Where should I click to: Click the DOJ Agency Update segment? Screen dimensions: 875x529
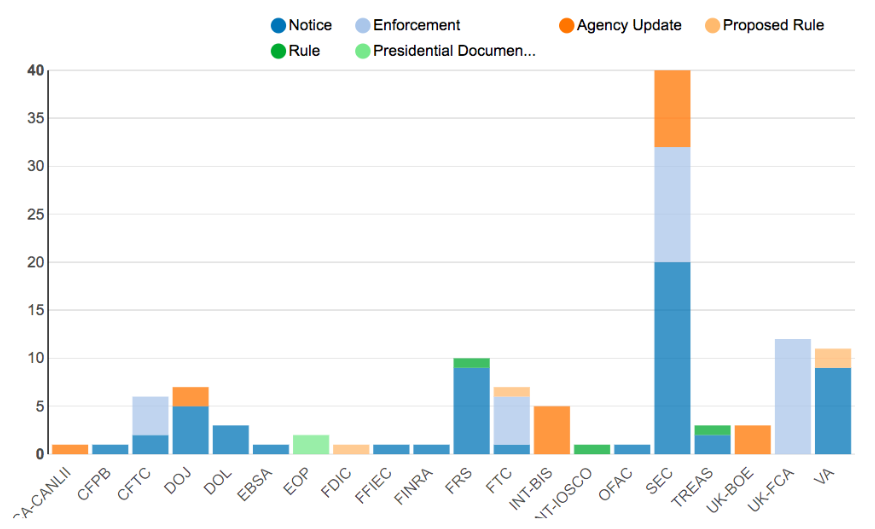coord(190,396)
